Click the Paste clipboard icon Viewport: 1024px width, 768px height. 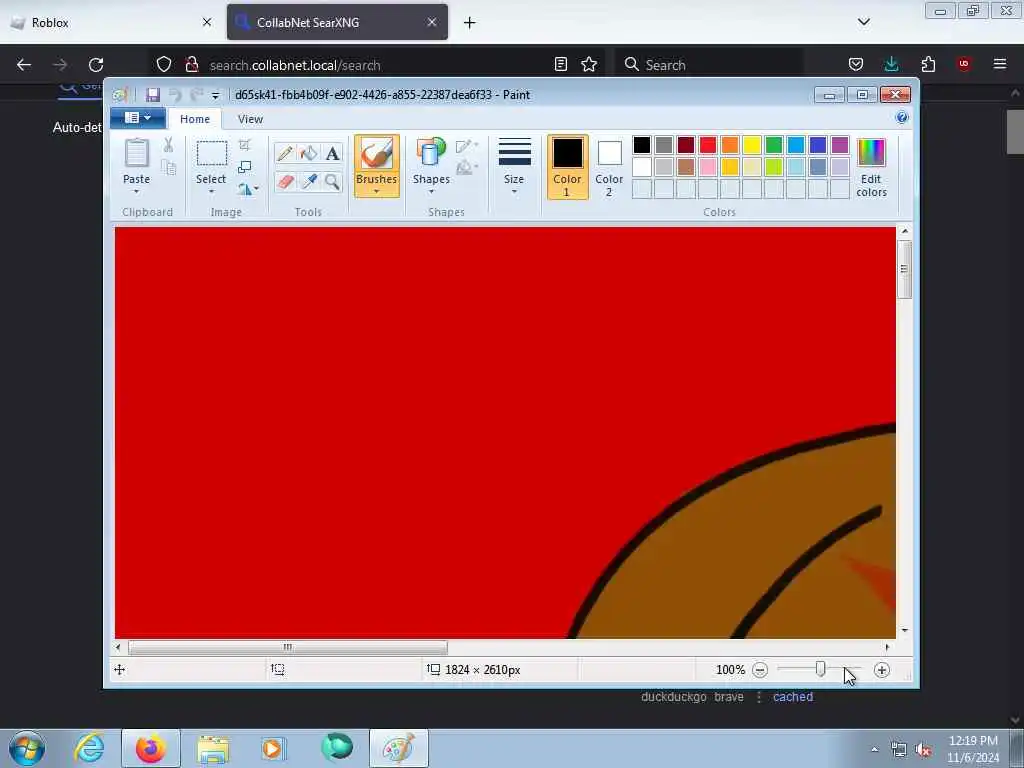[x=136, y=154]
